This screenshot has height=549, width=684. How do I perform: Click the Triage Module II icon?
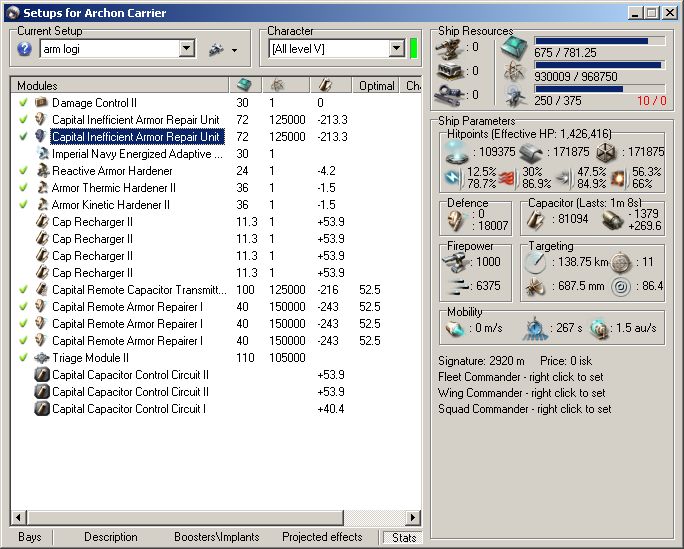point(42,358)
